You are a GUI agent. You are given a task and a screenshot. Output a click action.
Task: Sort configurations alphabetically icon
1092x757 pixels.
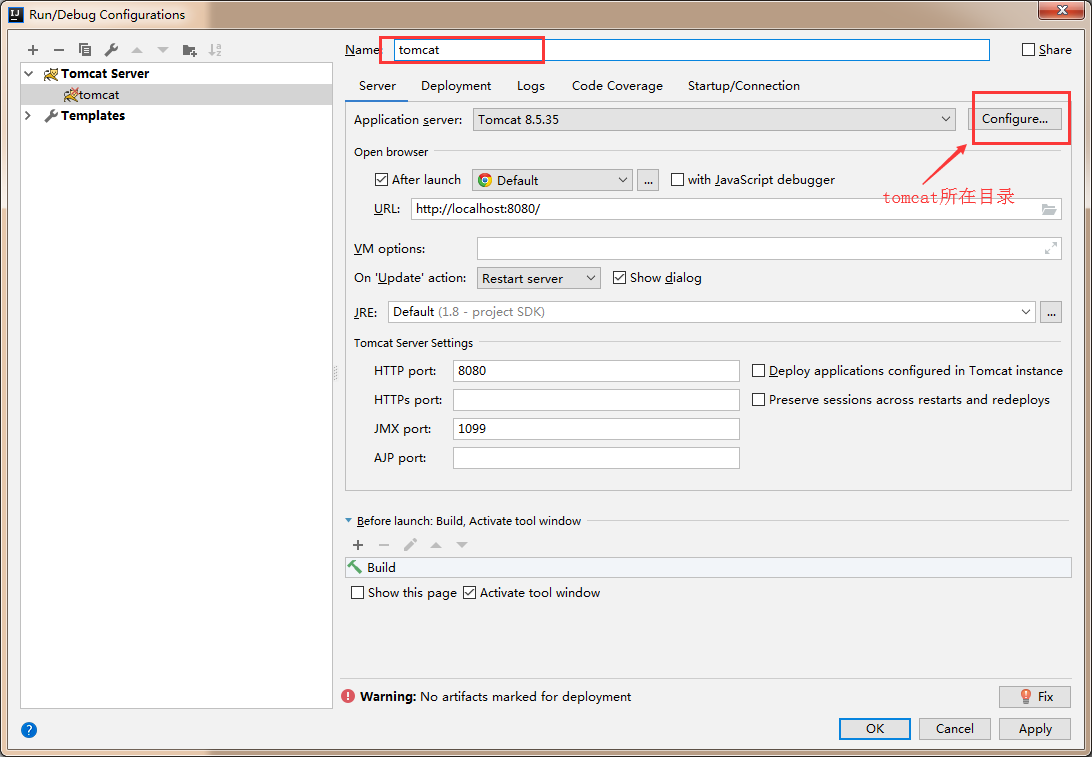pos(215,50)
